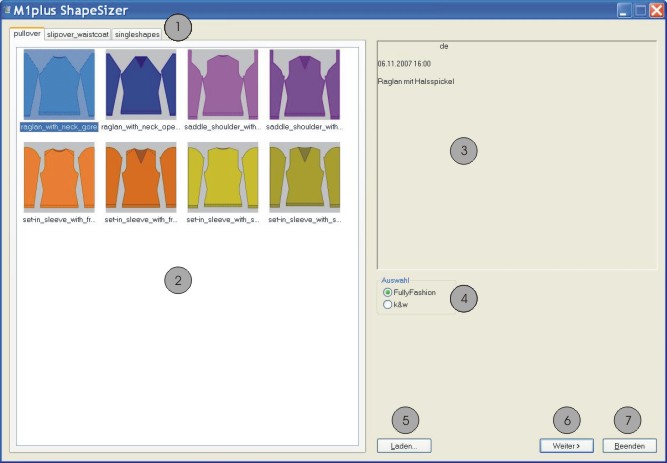667x463 pixels.
Task: Select the light blue raglan_with_neck_gore pullover thumbnail
Action: [59, 85]
